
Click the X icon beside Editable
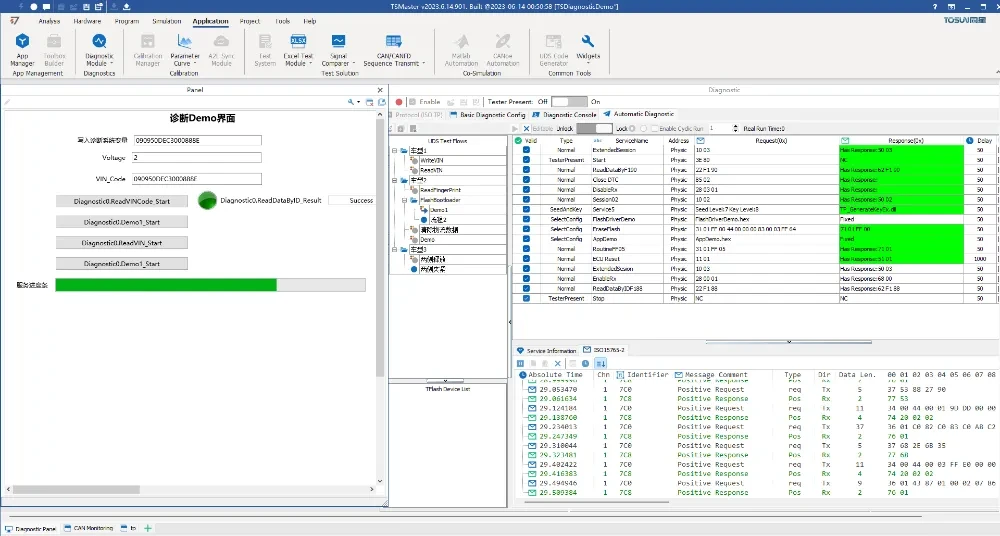526,128
